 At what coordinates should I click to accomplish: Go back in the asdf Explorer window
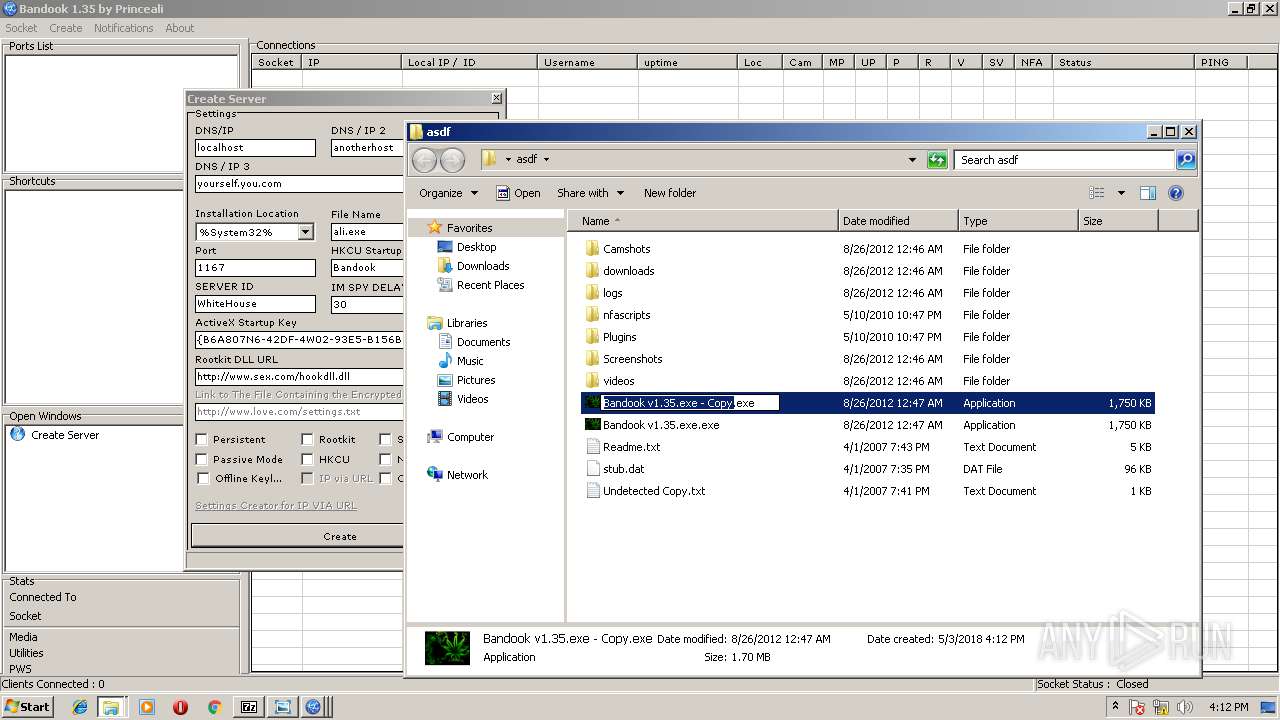pos(424,160)
